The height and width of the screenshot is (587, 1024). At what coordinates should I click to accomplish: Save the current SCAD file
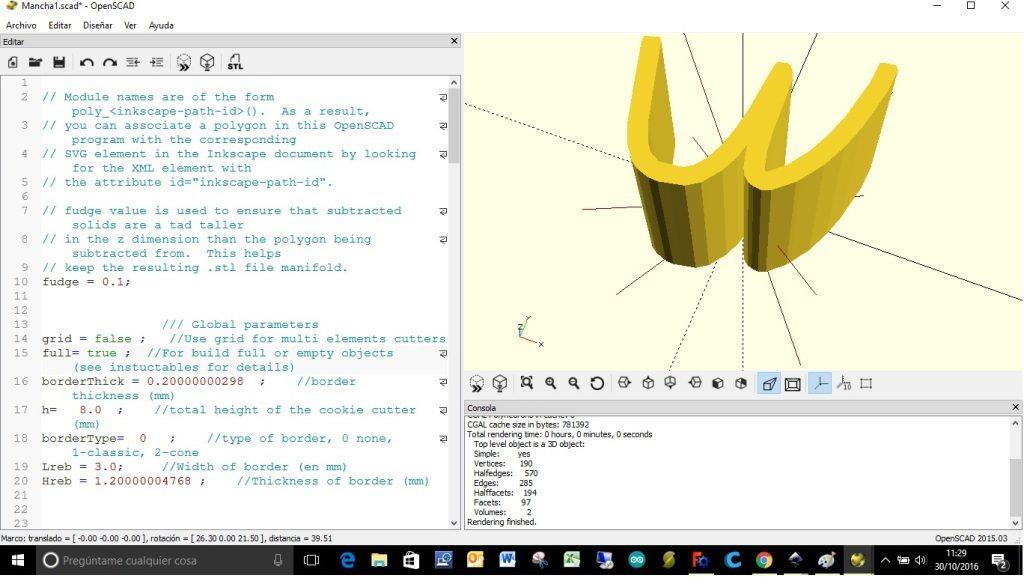59,62
